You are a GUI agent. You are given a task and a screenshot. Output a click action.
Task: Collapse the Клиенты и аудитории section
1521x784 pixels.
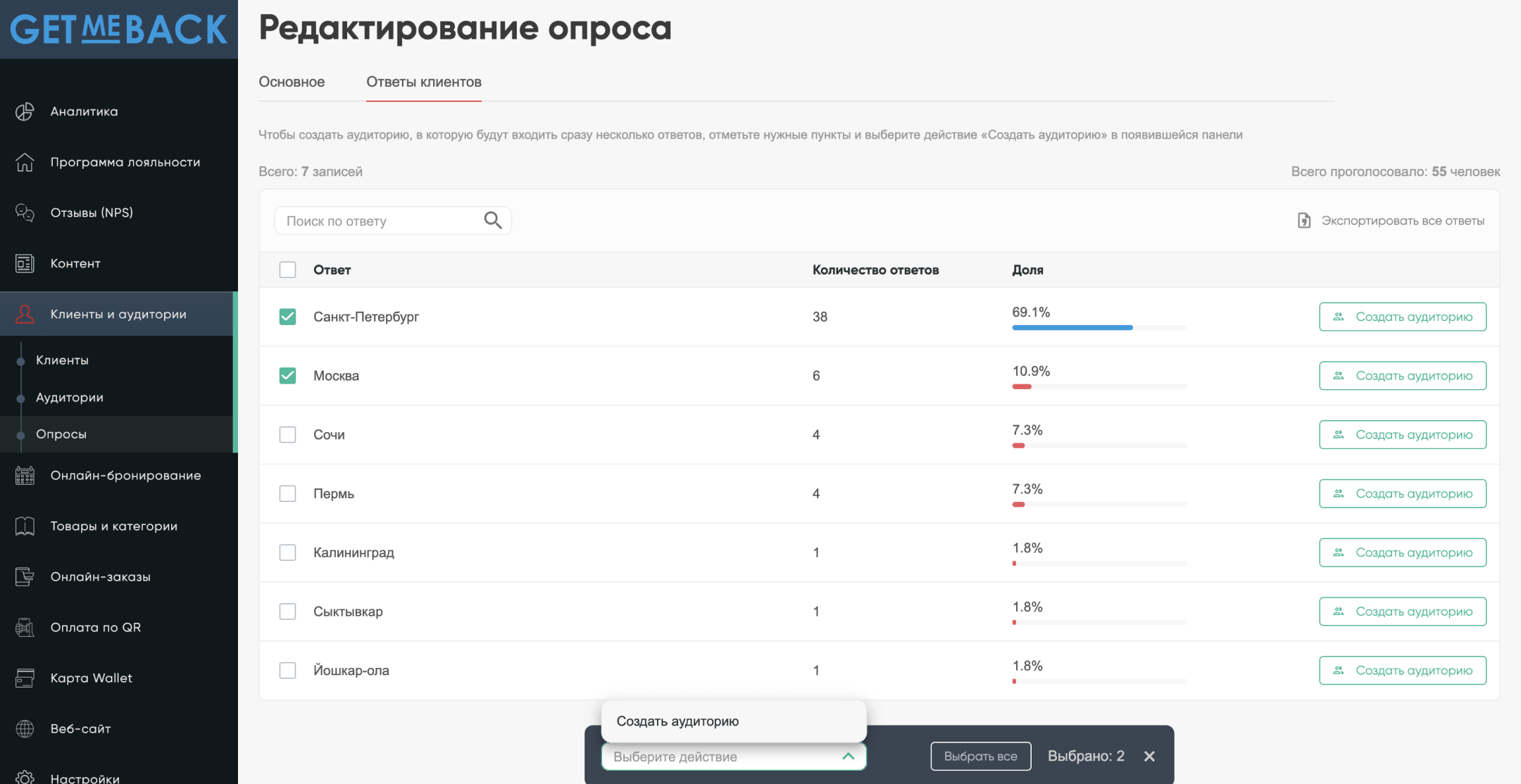pyautogui.click(x=118, y=314)
